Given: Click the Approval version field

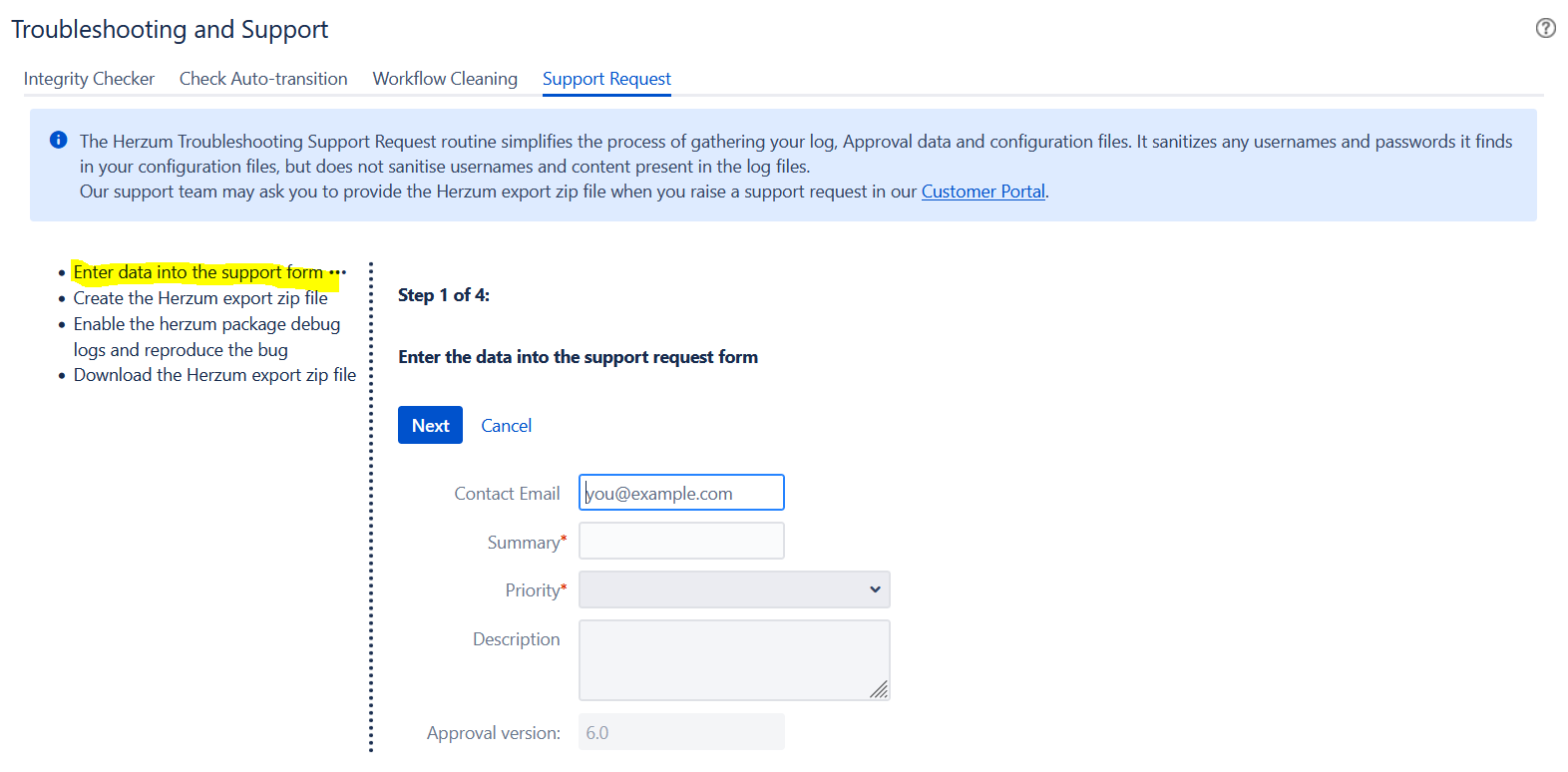Looking at the screenshot, I should pos(681,732).
